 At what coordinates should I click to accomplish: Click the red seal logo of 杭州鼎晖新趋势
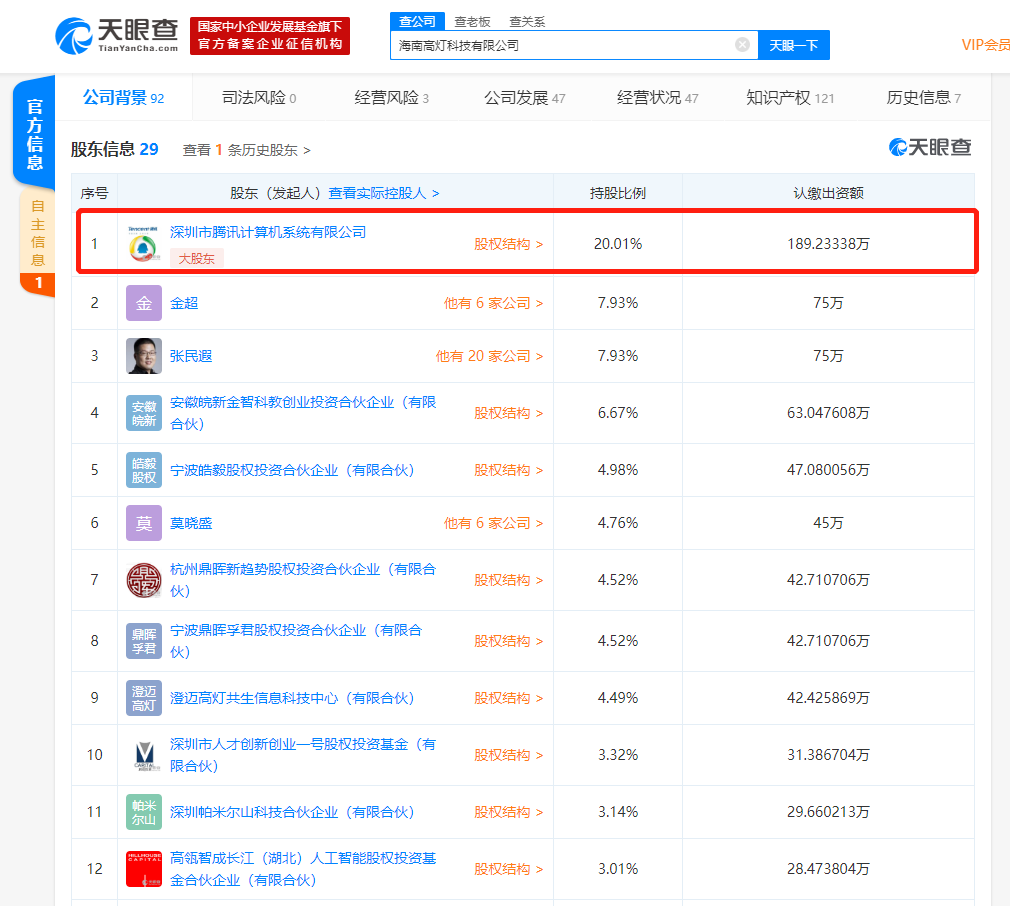(x=144, y=580)
